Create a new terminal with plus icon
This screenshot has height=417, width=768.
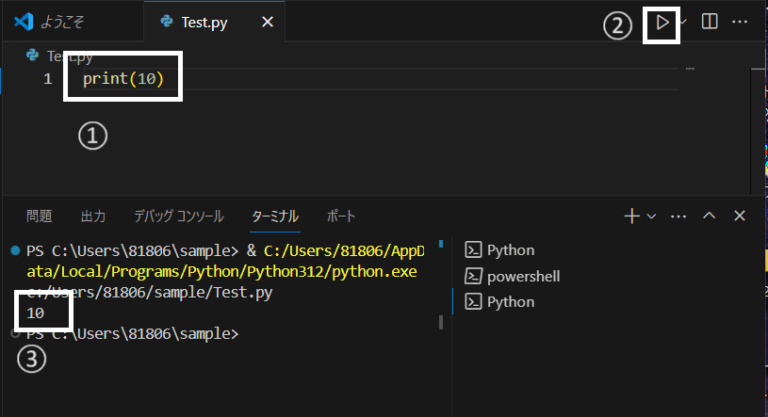(x=631, y=216)
